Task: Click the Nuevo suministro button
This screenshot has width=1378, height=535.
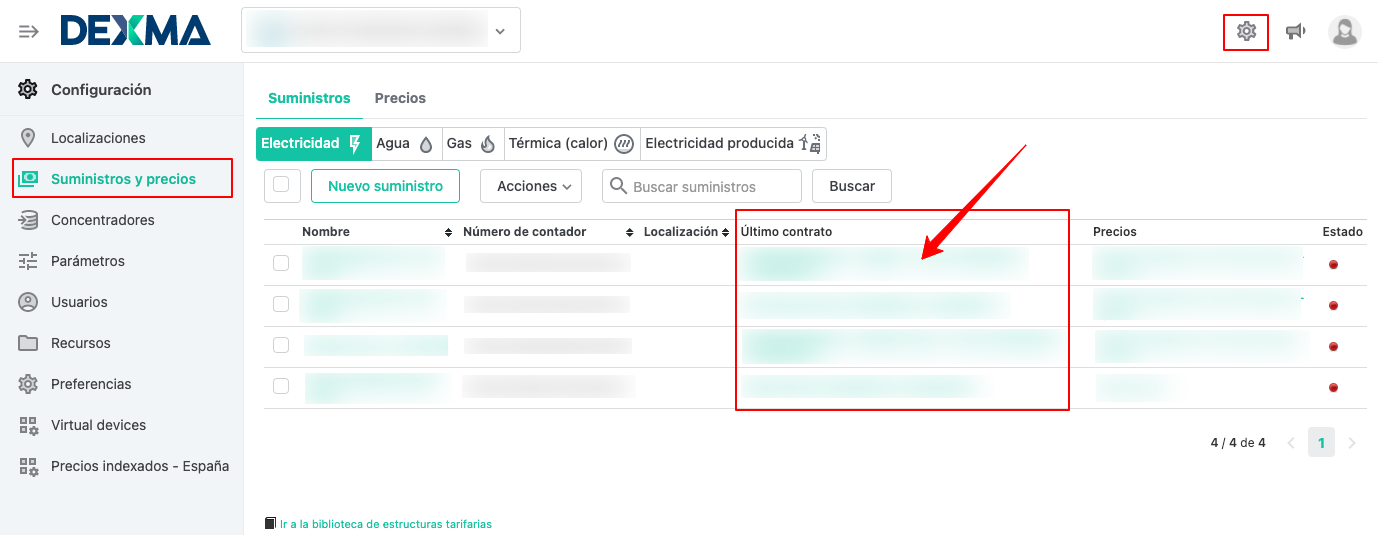Action: (x=385, y=186)
